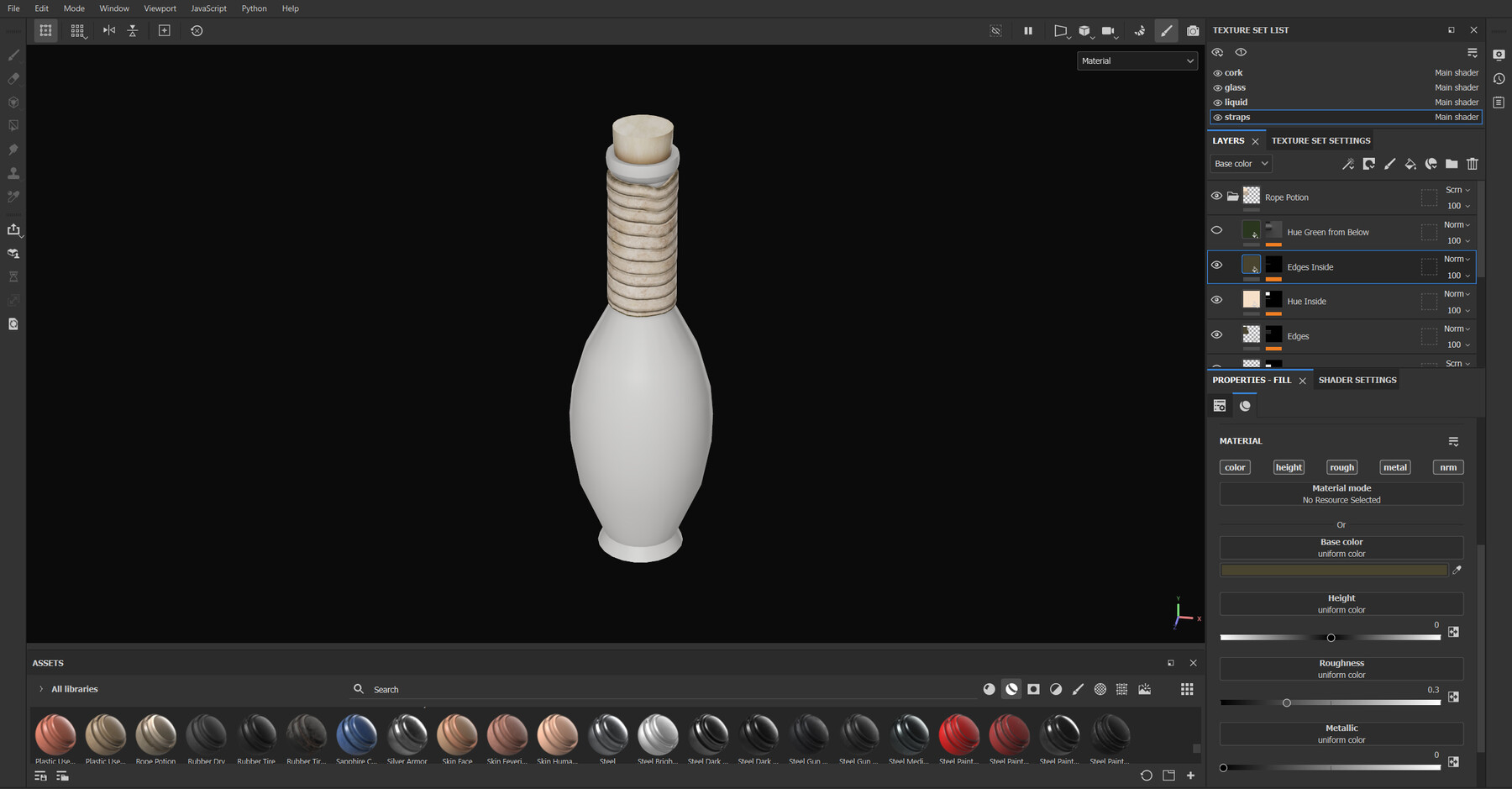Viewport: 1512px width, 789px height.
Task: Change blending mode of Hue Inside layer
Action: pos(1453,293)
